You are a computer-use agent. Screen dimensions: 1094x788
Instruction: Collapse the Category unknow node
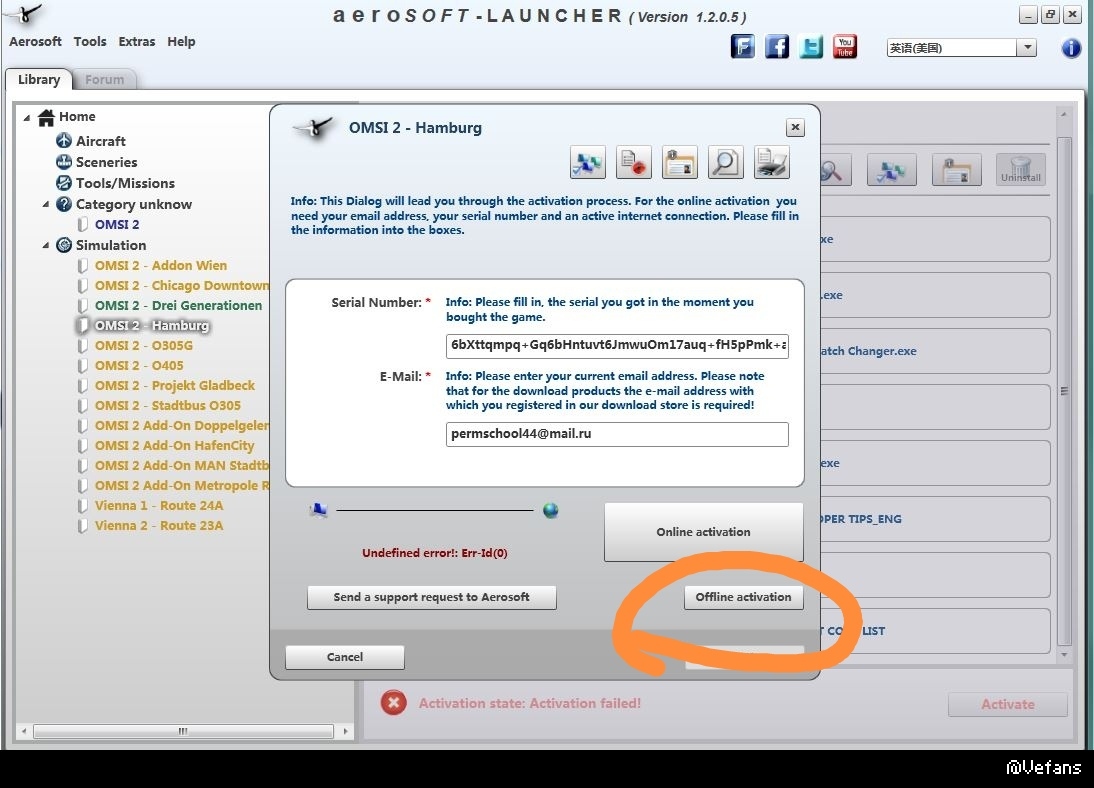(45, 205)
